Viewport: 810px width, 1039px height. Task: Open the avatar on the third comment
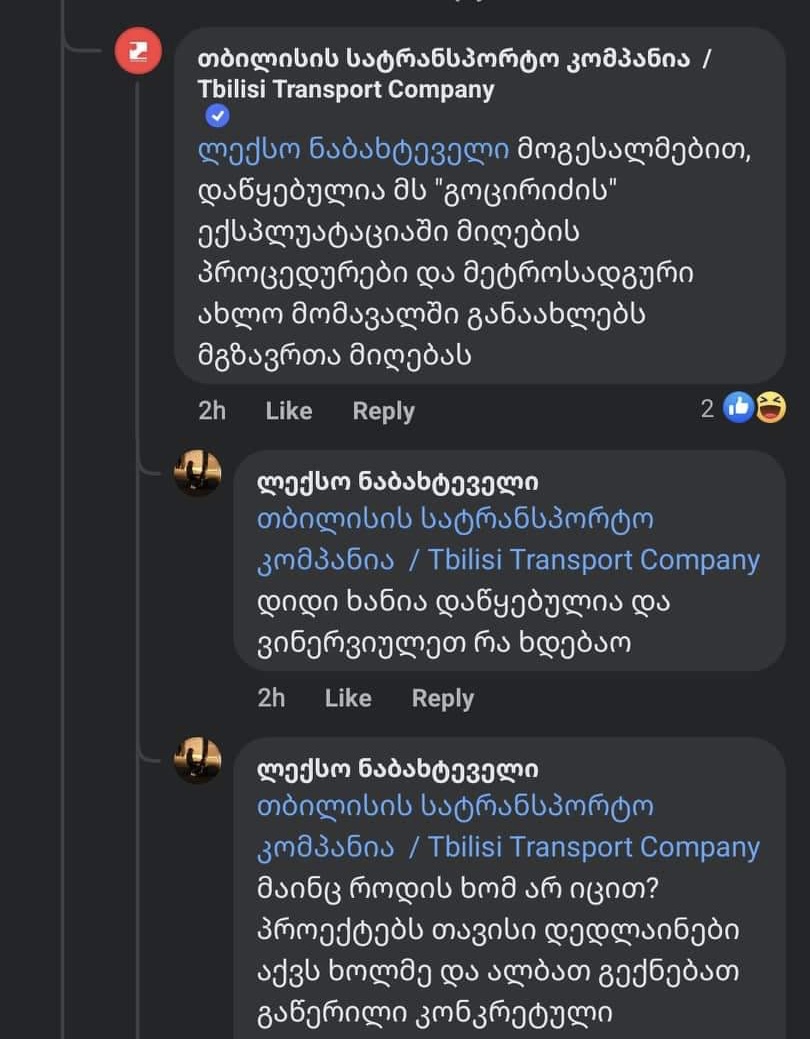click(x=198, y=760)
